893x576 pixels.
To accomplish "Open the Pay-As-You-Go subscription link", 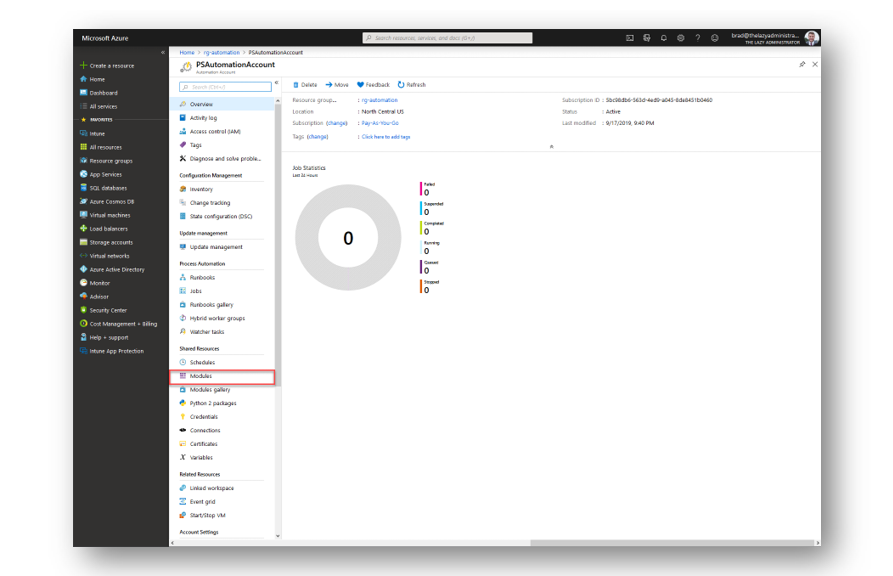I will coord(380,123).
